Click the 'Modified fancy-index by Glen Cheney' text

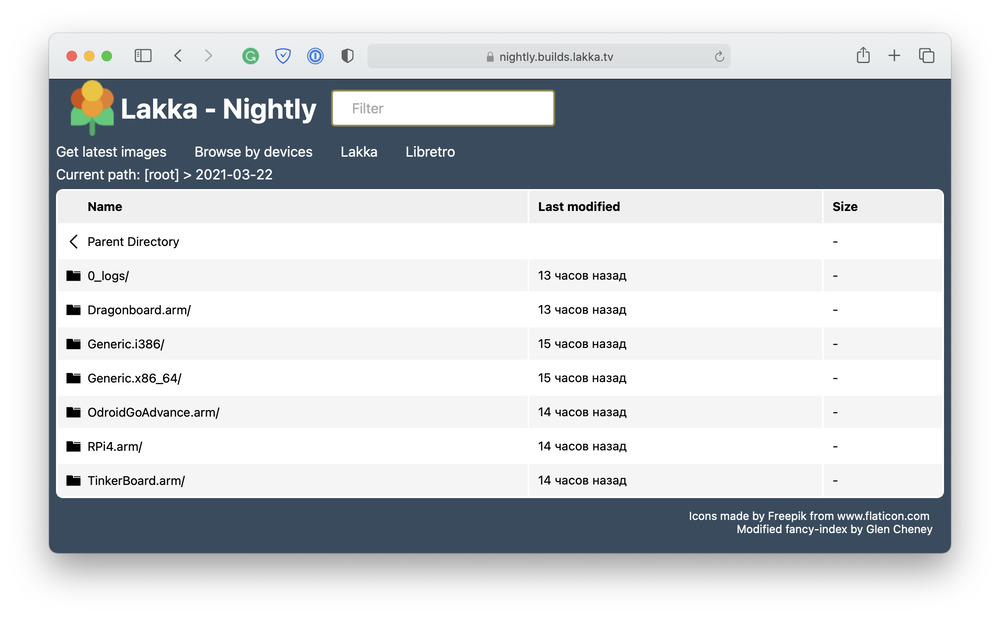coord(834,529)
